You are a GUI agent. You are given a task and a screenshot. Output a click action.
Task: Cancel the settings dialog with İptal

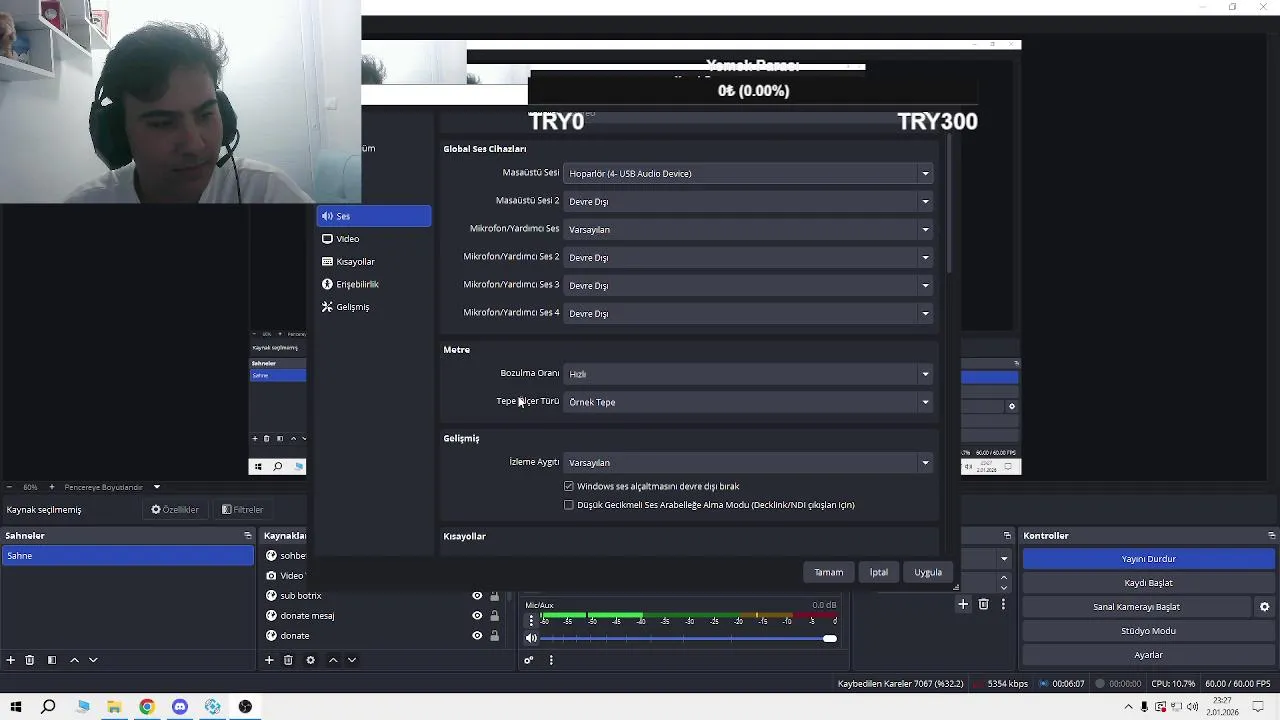[x=878, y=572]
